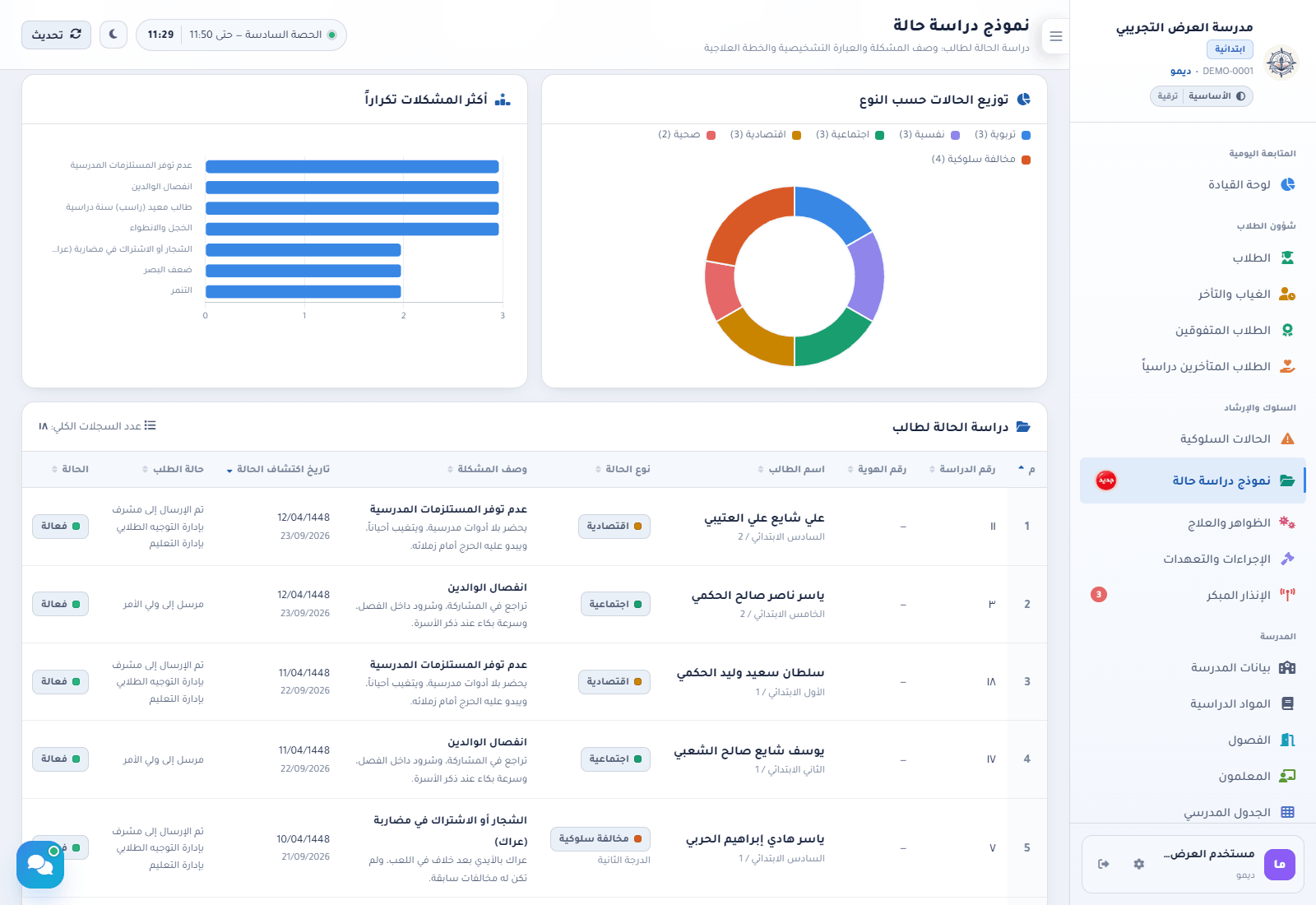Screen dimensions: 1316x905
Task: Click the folder icon beside دراسة الحالة لطالب
Action: [1023, 426]
